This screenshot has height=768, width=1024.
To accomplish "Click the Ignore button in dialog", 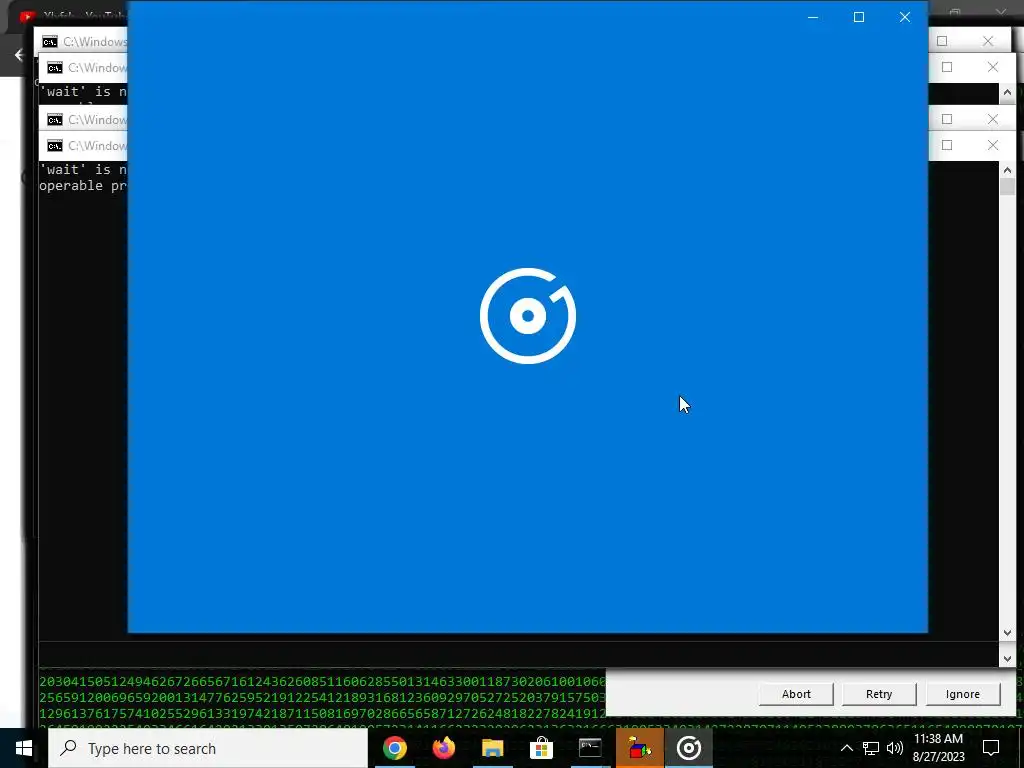I will coord(963,694).
